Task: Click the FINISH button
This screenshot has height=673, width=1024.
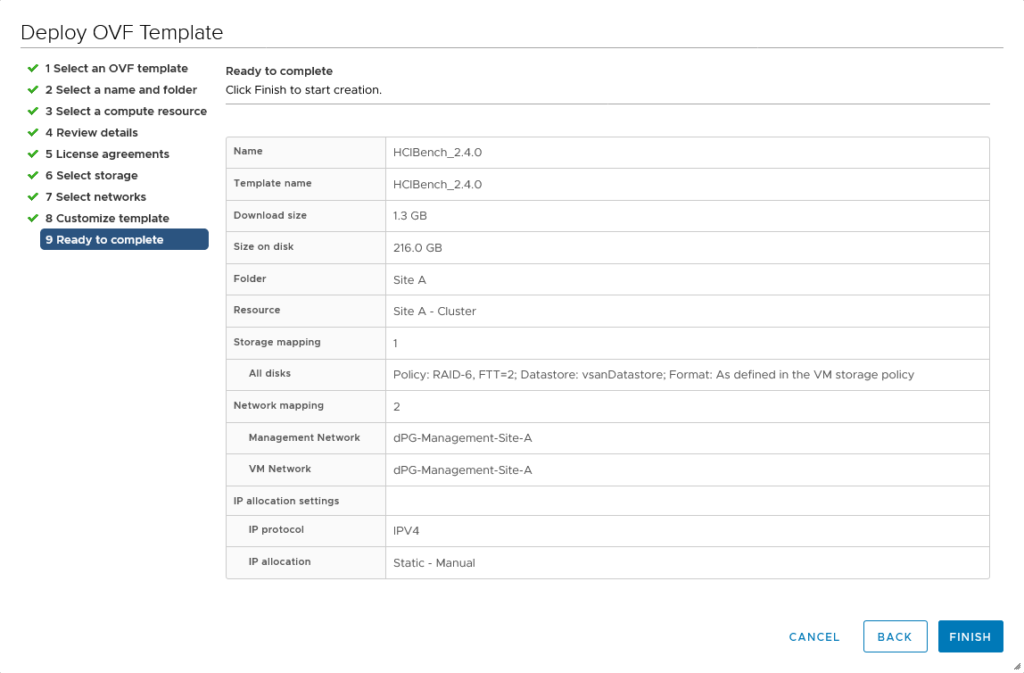Action: [970, 636]
